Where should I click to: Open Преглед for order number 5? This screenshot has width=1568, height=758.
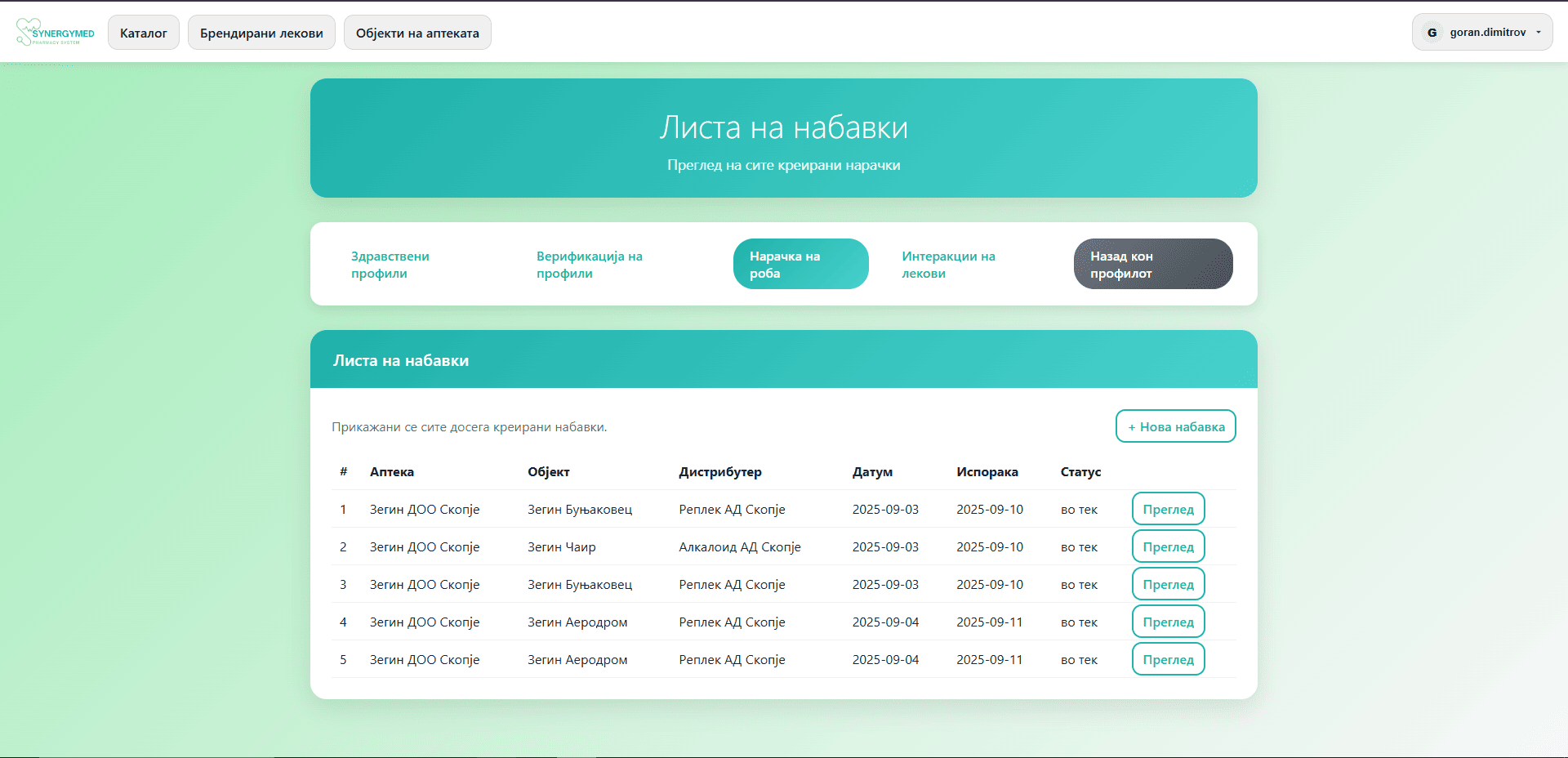(x=1168, y=659)
